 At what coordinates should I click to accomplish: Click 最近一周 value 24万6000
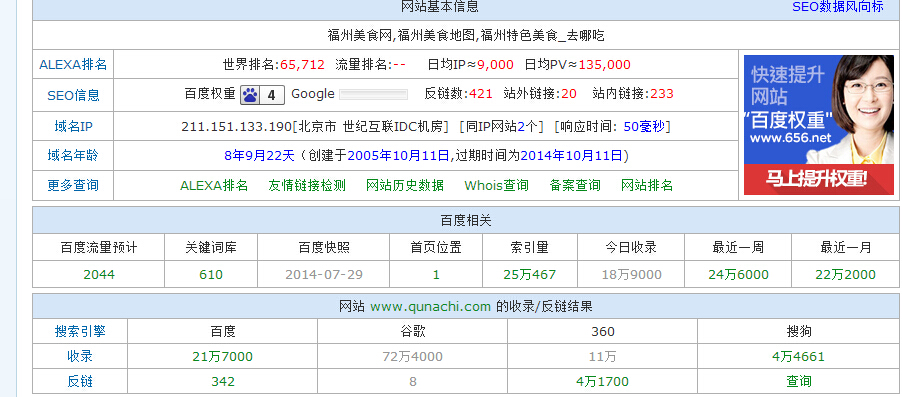click(x=739, y=274)
